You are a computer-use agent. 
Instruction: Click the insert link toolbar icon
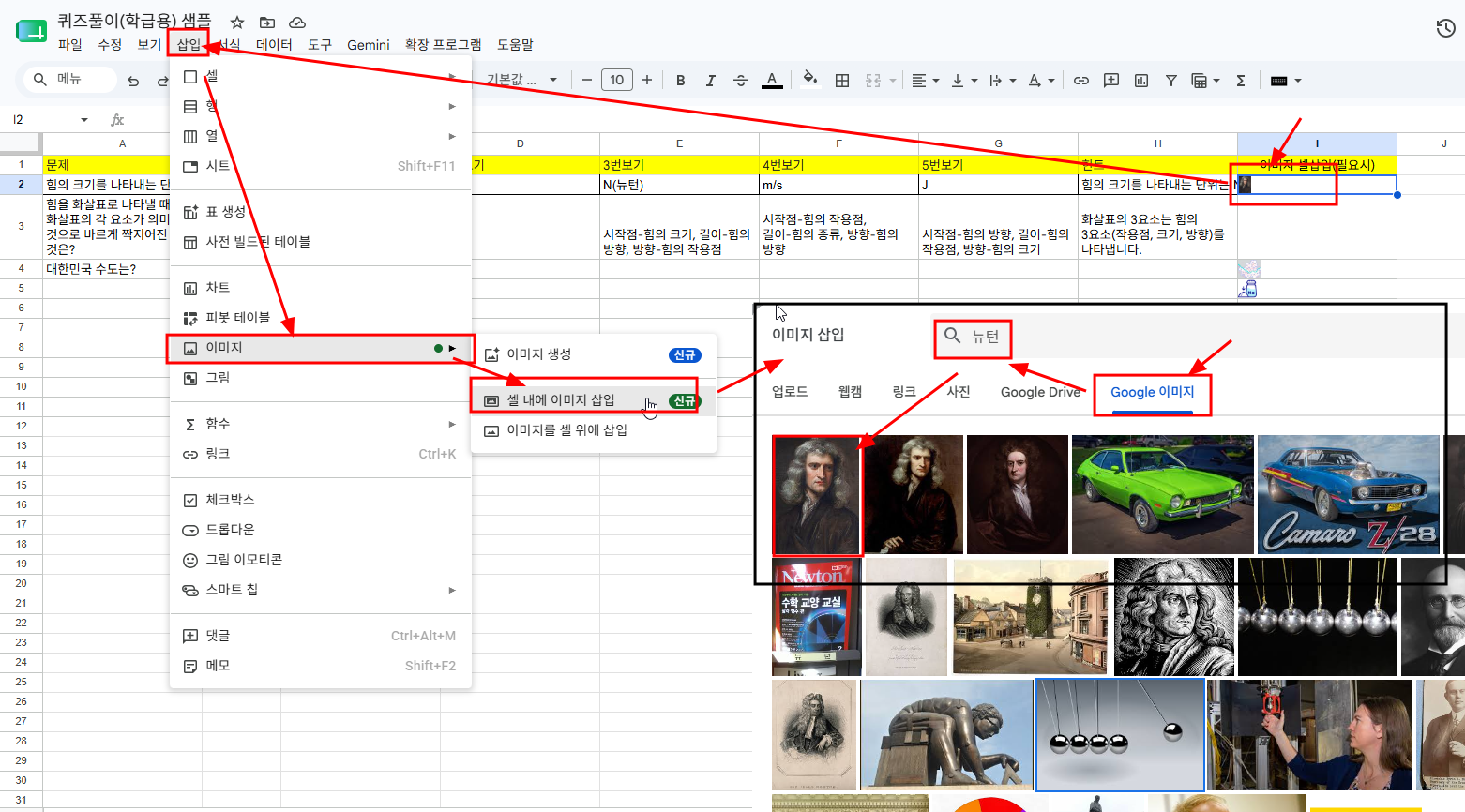1081,81
